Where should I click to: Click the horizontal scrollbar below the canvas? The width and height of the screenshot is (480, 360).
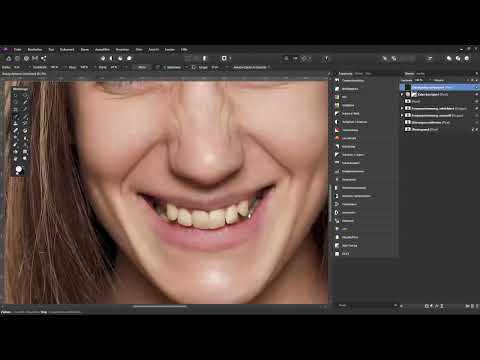pyautogui.click(x=160, y=306)
